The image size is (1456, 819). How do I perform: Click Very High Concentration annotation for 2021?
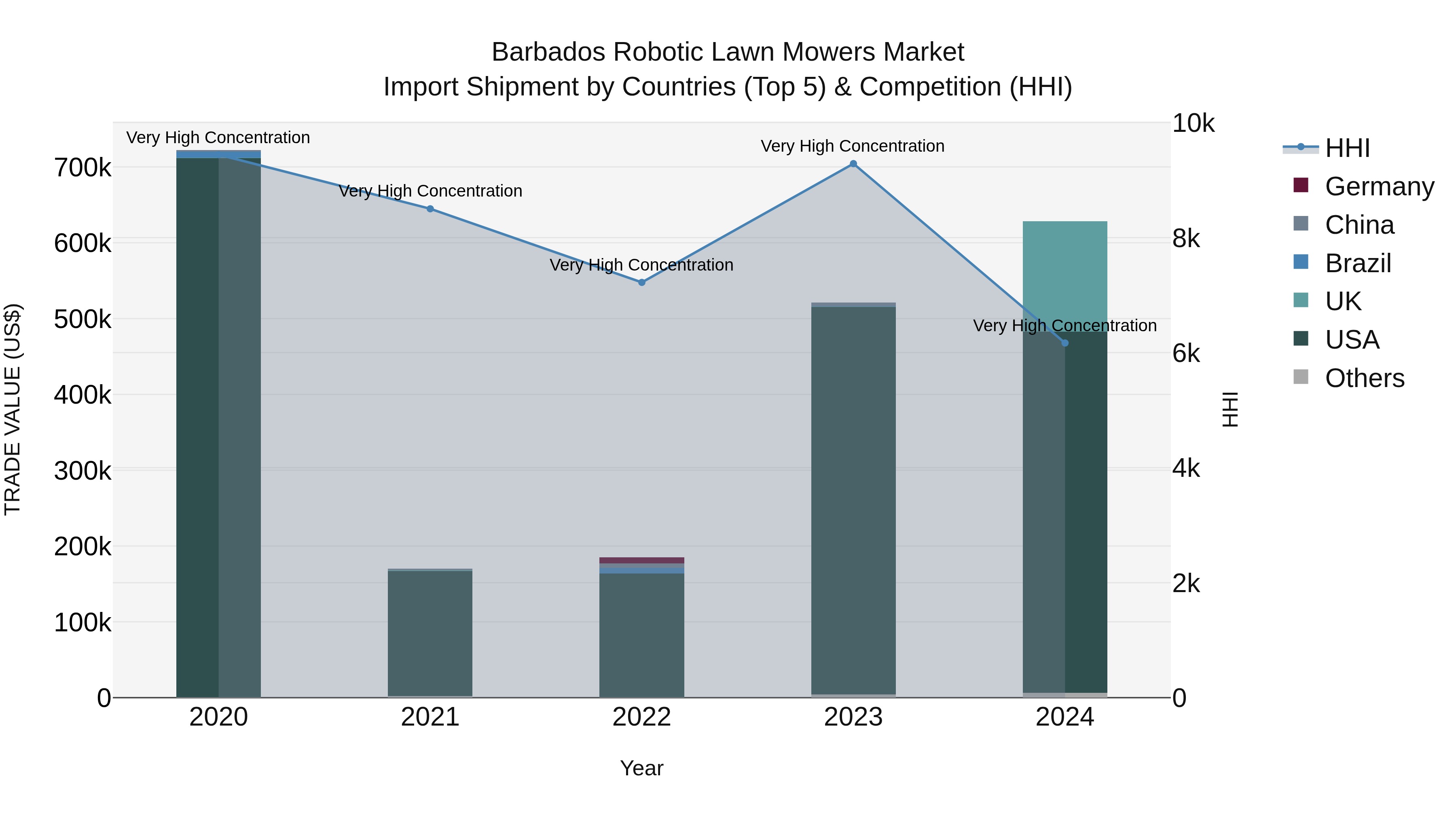430,191
